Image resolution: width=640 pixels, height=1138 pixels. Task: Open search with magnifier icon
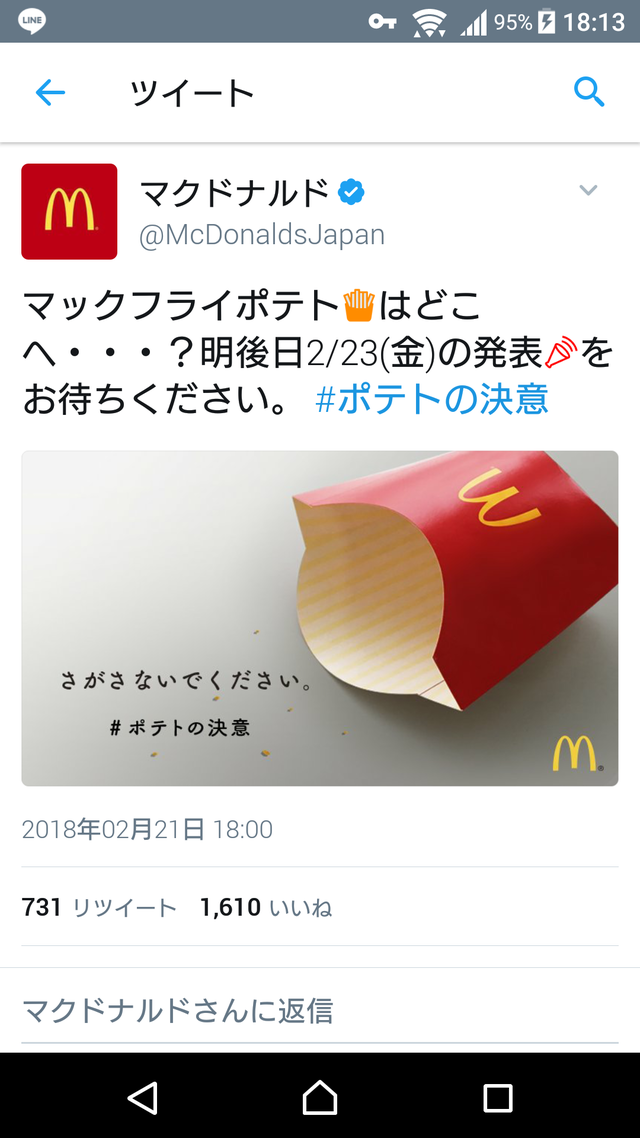pos(588,93)
